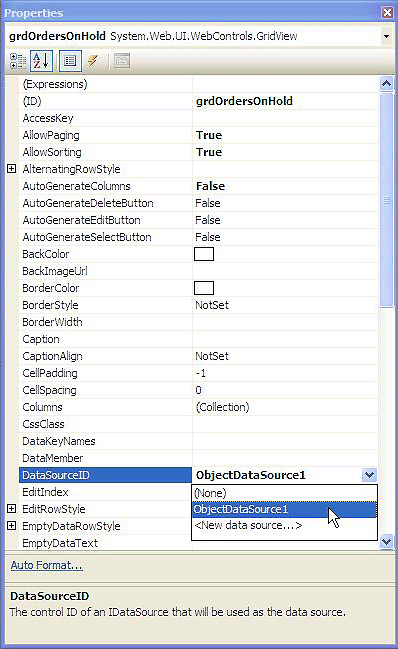Expand AlternatingRowStyle property
398x649 pixels.
coord(12,168)
